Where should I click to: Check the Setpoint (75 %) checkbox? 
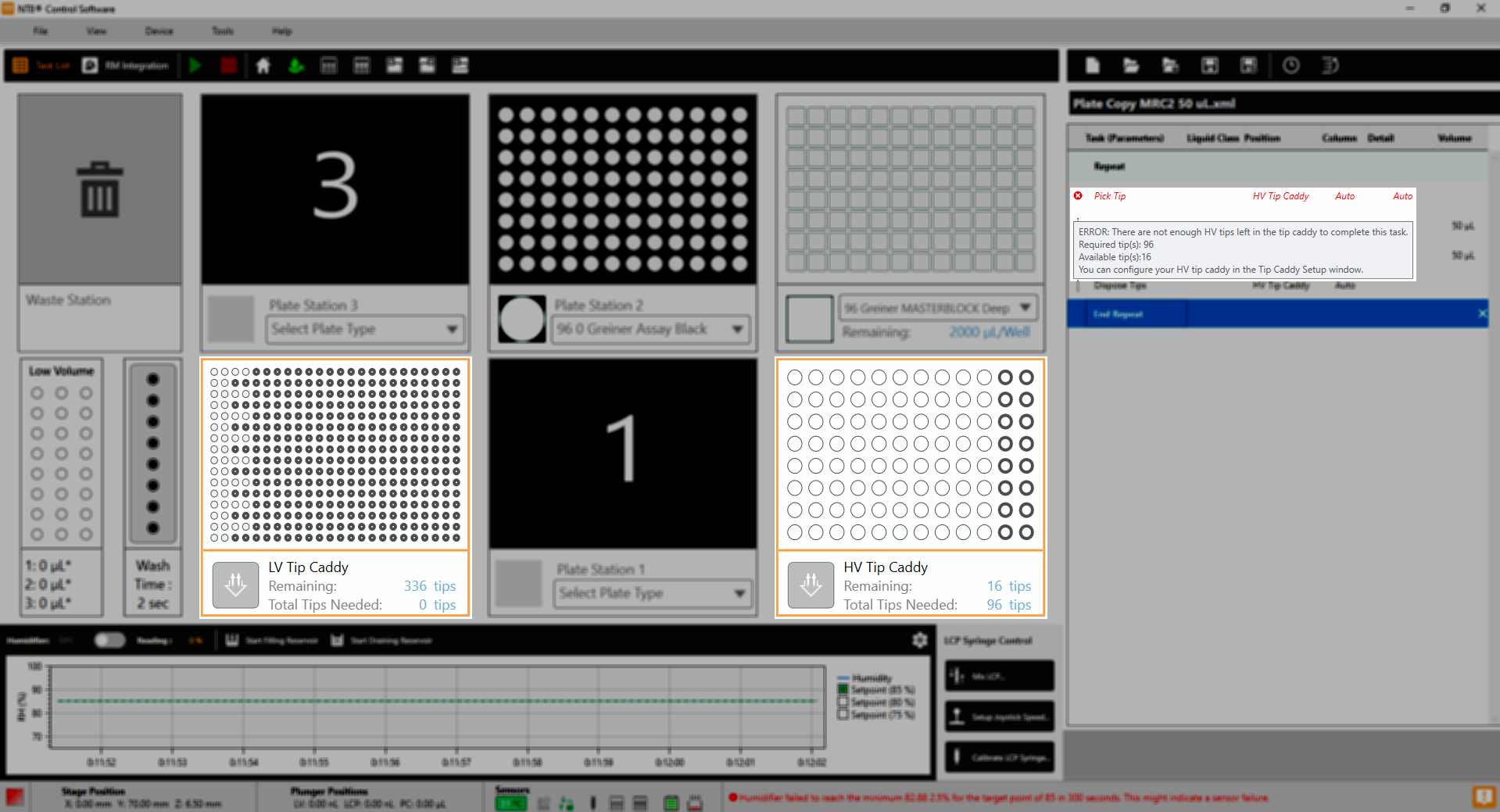point(843,714)
